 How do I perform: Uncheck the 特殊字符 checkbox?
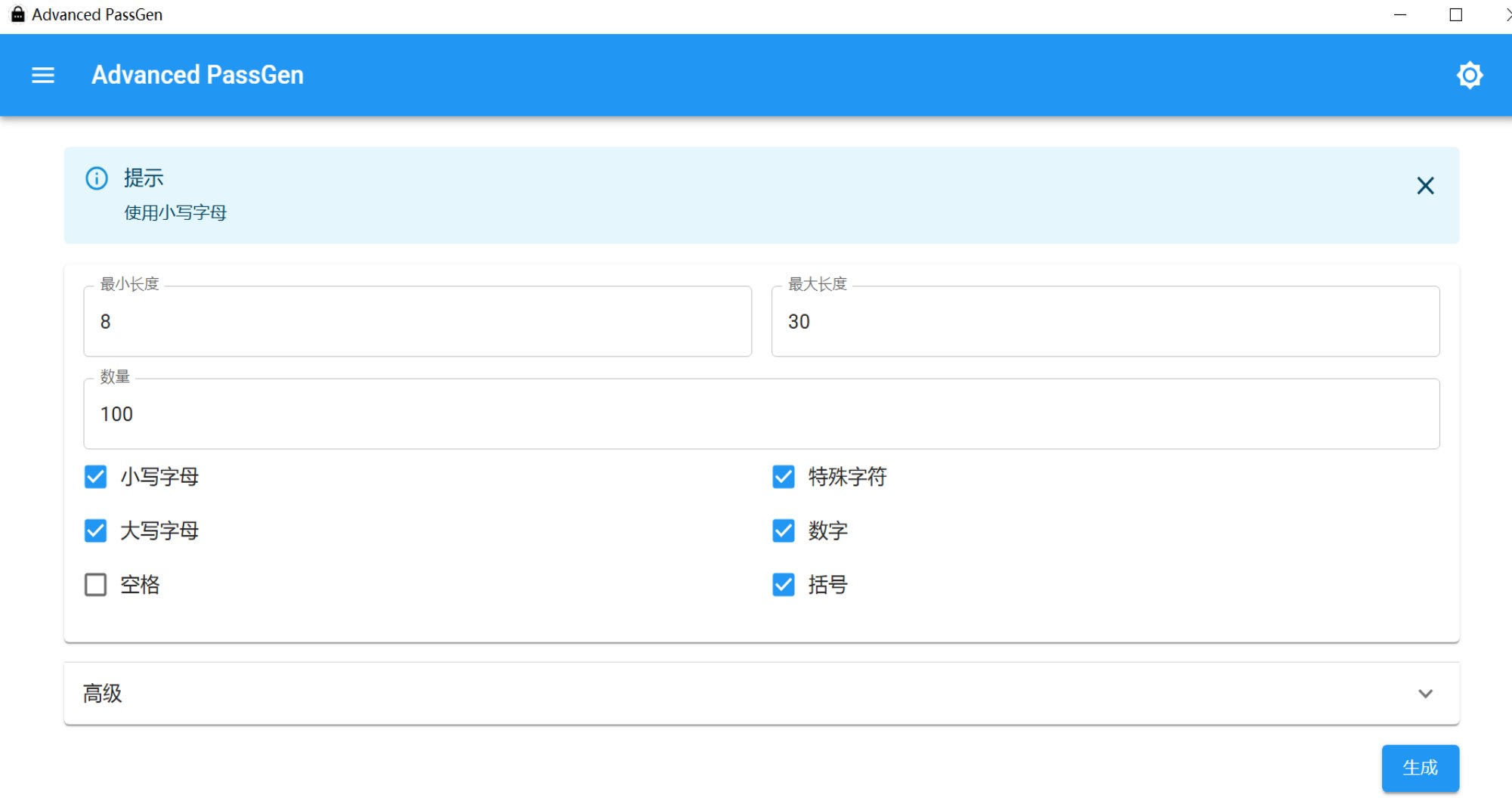[x=784, y=477]
